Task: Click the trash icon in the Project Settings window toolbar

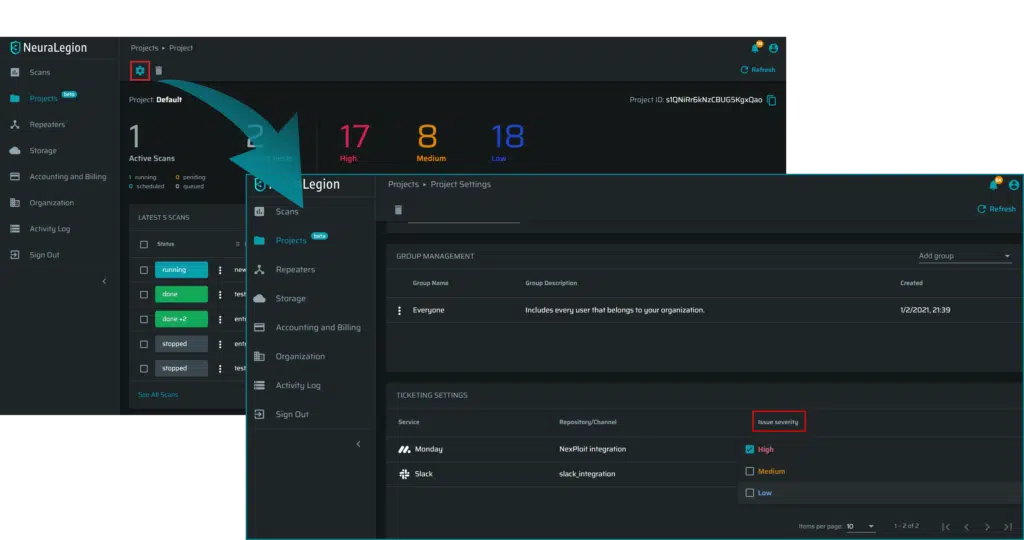Action: pyautogui.click(x=398, y=210)
